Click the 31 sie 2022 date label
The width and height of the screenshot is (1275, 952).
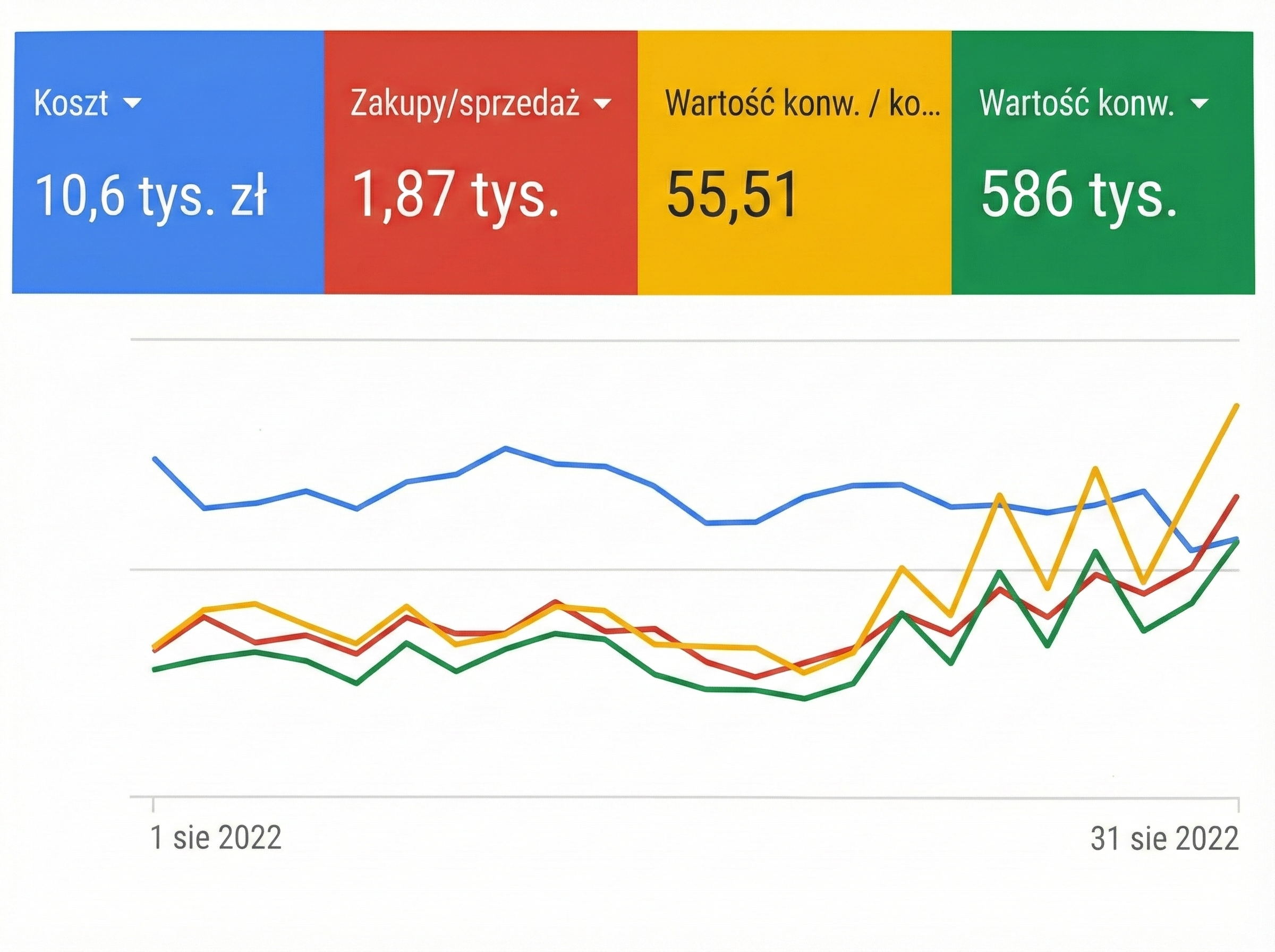[1164, 839]
